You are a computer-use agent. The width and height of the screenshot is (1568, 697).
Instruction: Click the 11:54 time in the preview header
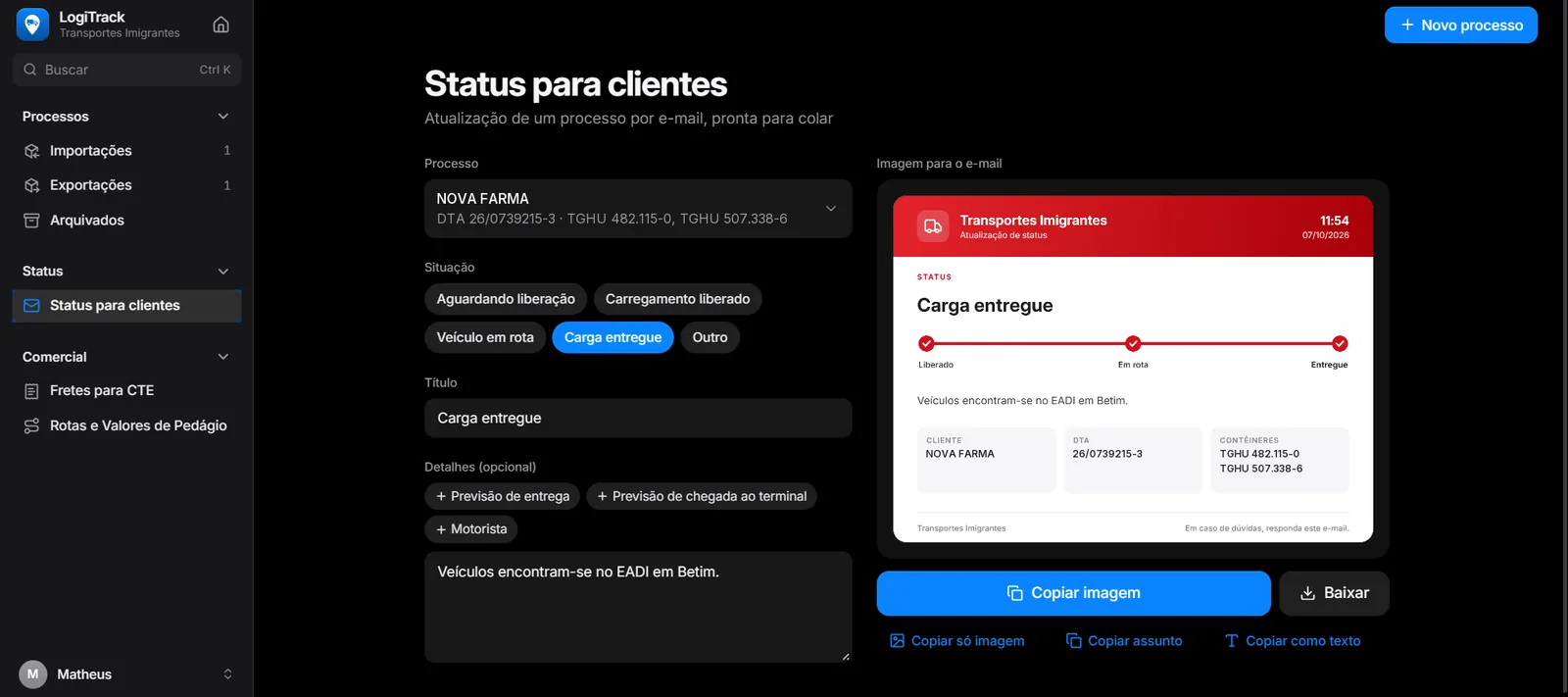(x=1334, y=221)
